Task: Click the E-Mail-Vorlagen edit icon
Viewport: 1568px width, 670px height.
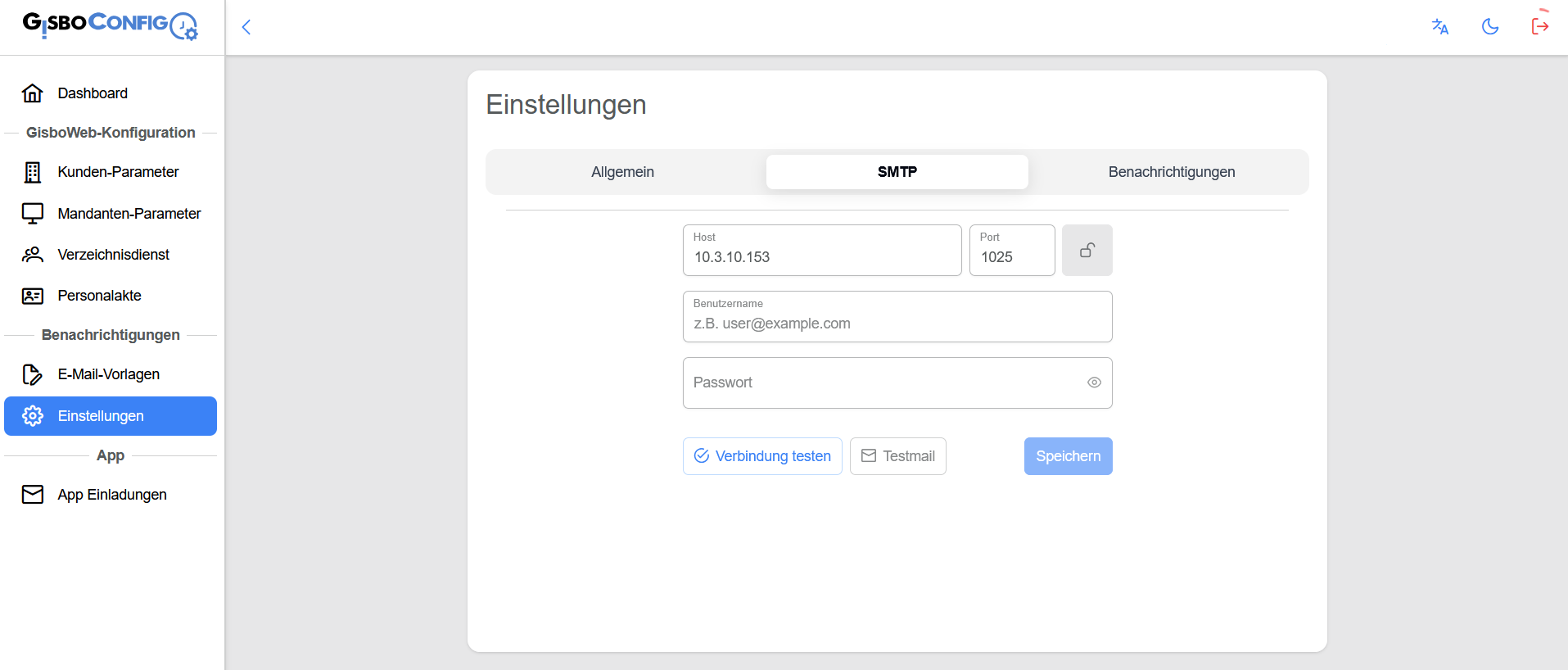Action: (33, 374)
